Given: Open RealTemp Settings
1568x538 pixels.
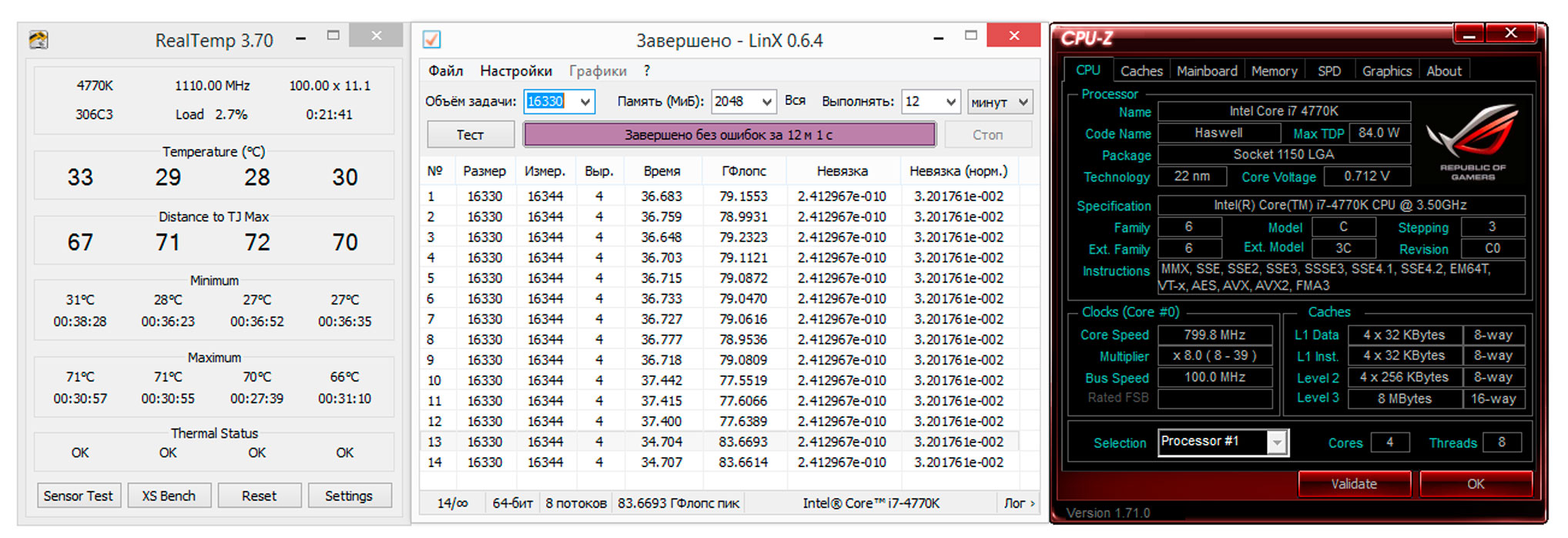Looking at the screenshot, I should [349, 496].
